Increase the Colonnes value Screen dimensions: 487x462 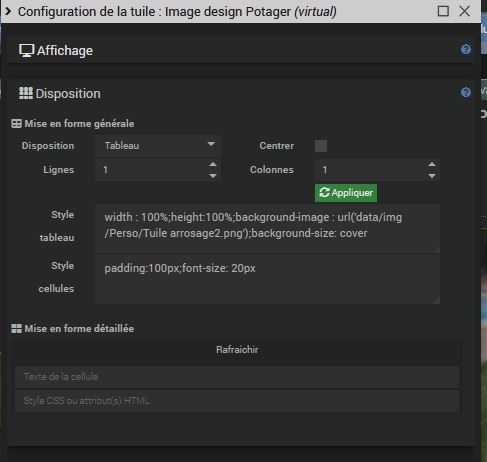pos(432,164)
